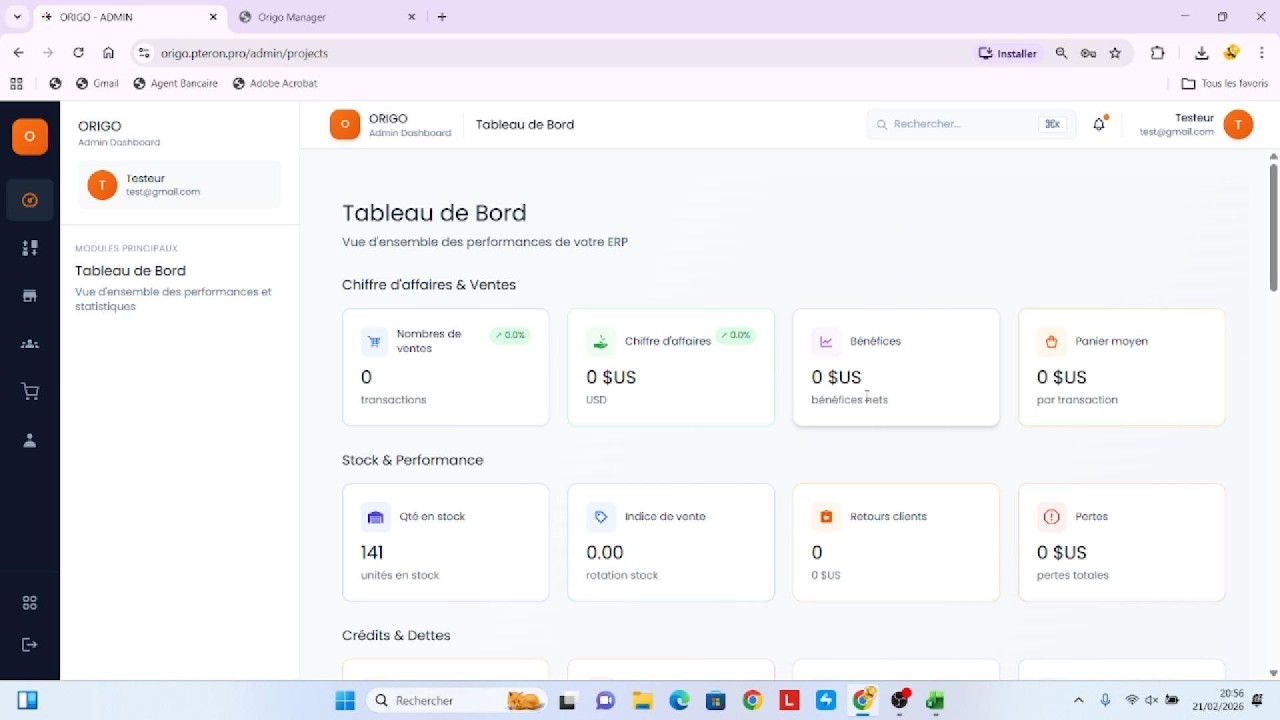Open the apps grid icon in sidebar
Screen dimensions: 1280x720
30,603
